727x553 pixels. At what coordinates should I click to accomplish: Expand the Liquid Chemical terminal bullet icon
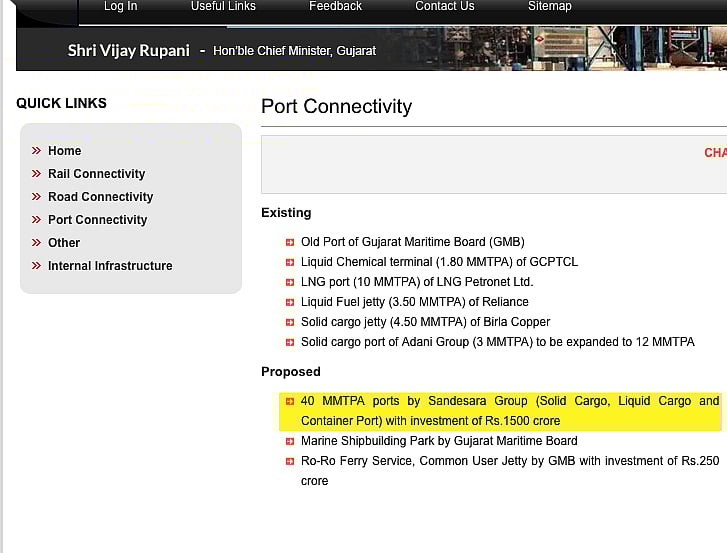pyautogui.click(x=290, y=262)
